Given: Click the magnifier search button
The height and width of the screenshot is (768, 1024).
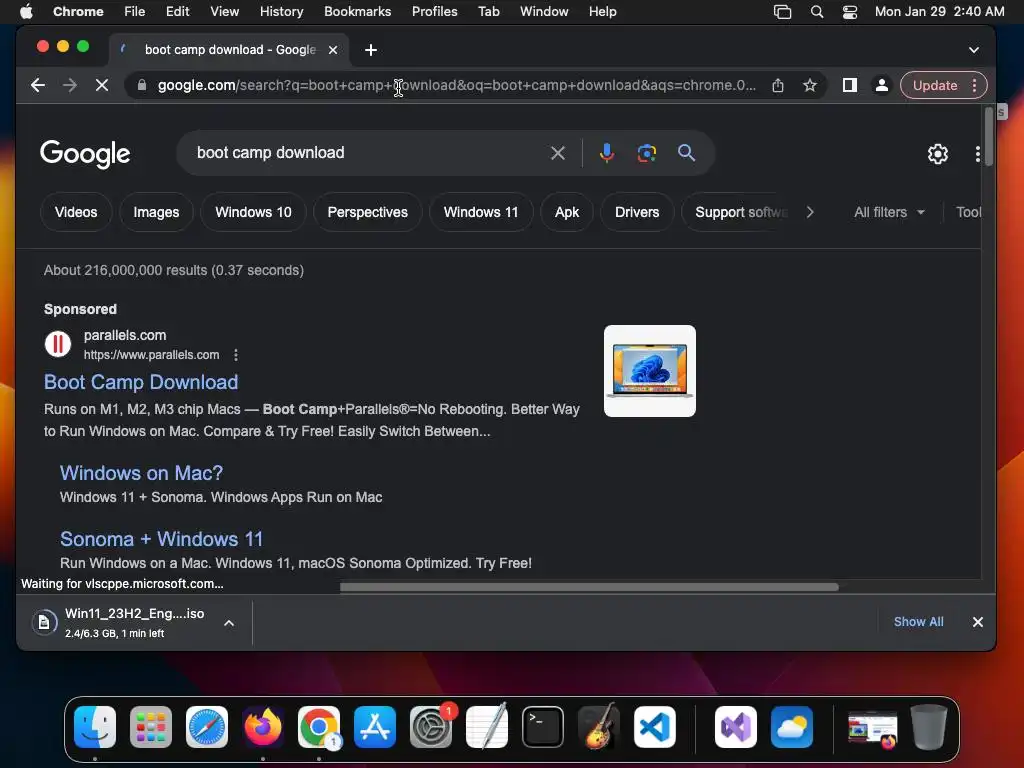Looking at the screenshot, I should click(686, 153).
